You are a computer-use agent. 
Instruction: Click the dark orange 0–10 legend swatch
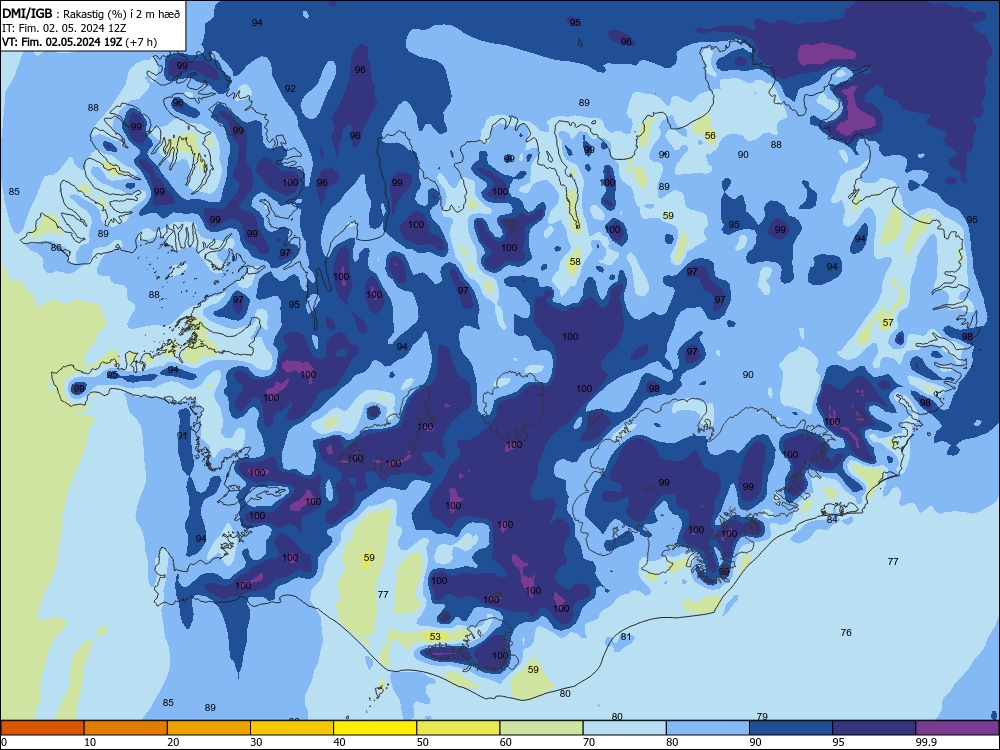pos(42,728)
